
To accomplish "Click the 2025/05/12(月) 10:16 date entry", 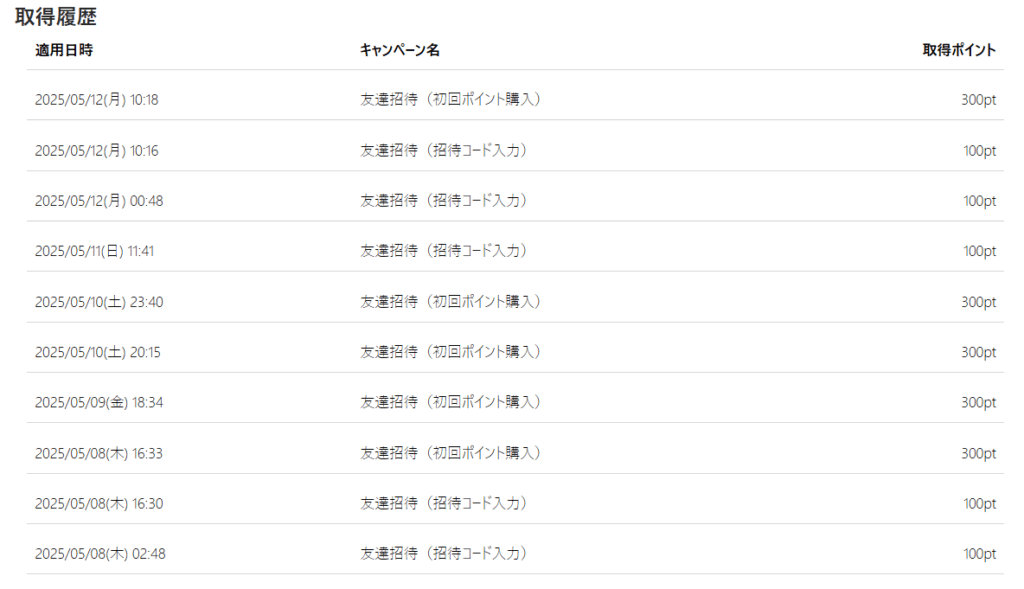I will coord(97,150).
